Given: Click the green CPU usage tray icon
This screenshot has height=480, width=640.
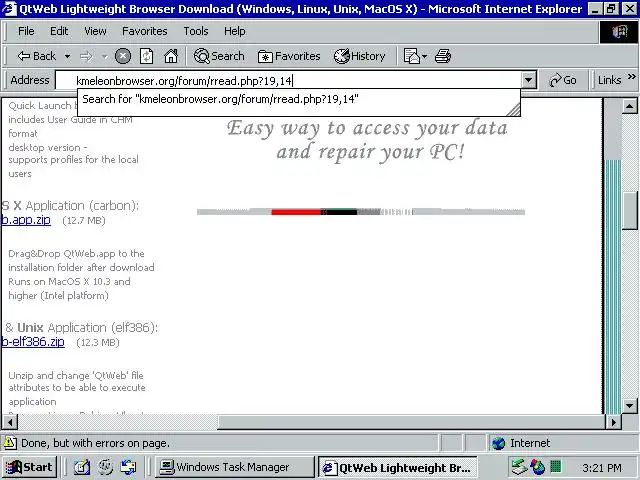Looking at the screenshot, I should 556,466.
